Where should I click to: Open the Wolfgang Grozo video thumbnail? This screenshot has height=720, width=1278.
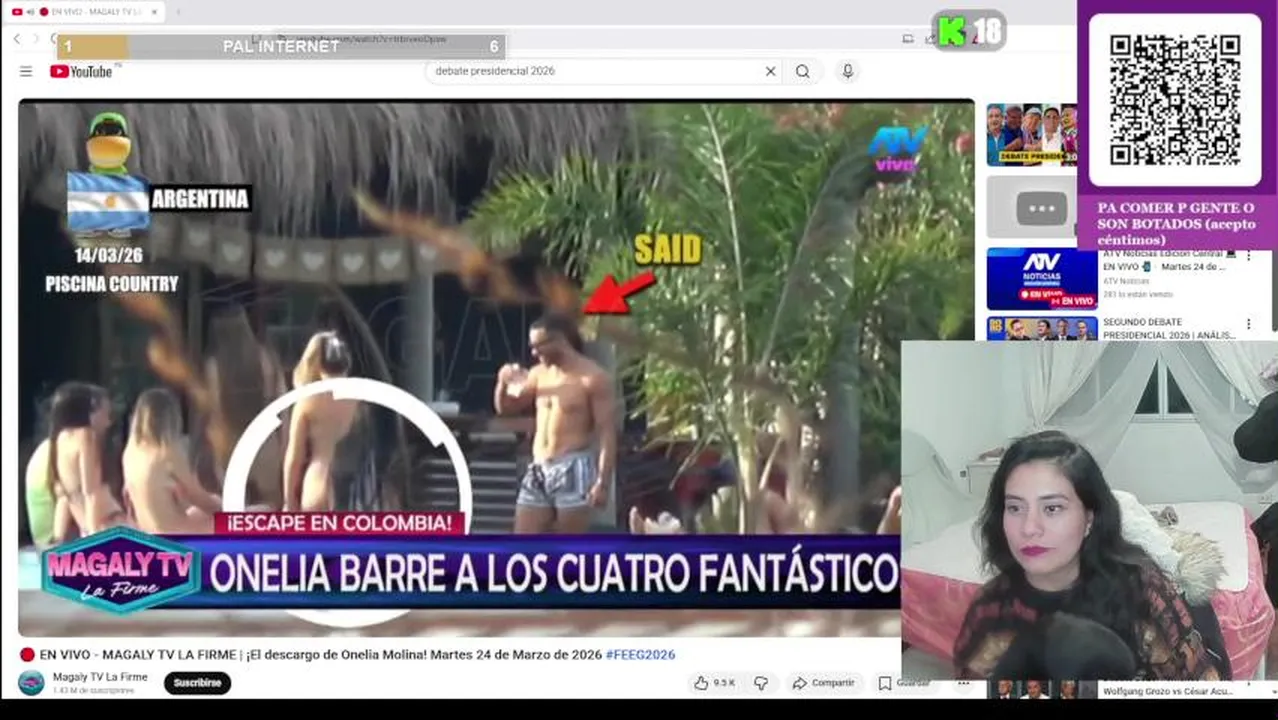tap(1042, 689)
